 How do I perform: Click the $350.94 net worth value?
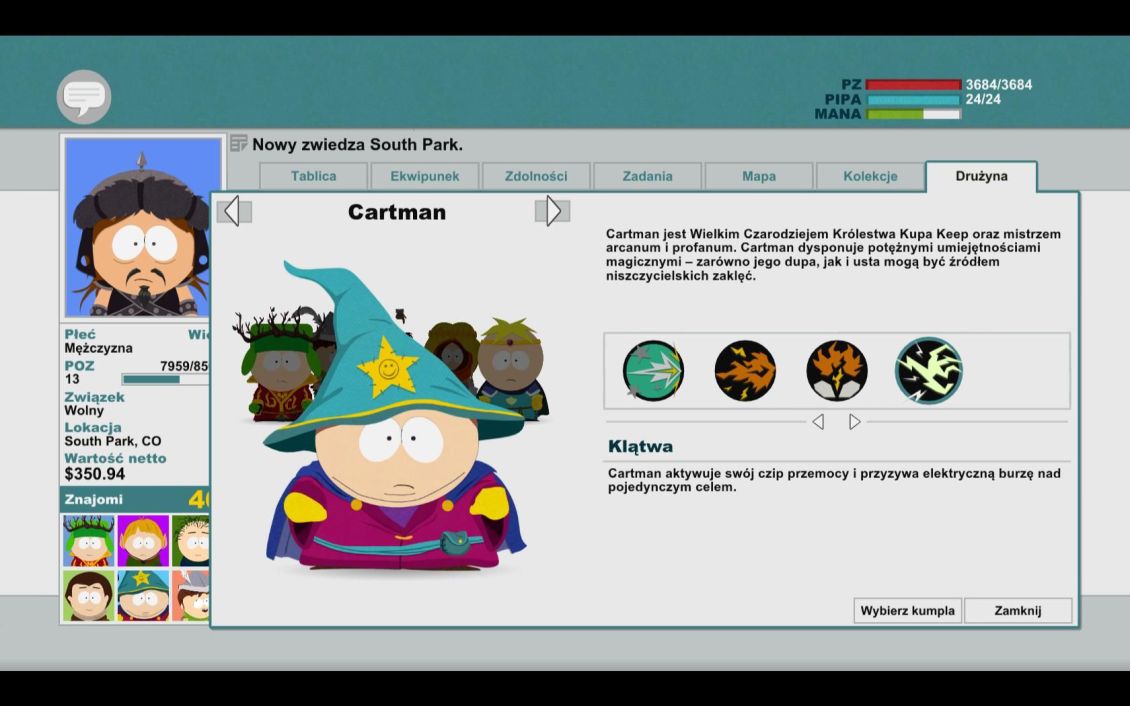[94, 474]
